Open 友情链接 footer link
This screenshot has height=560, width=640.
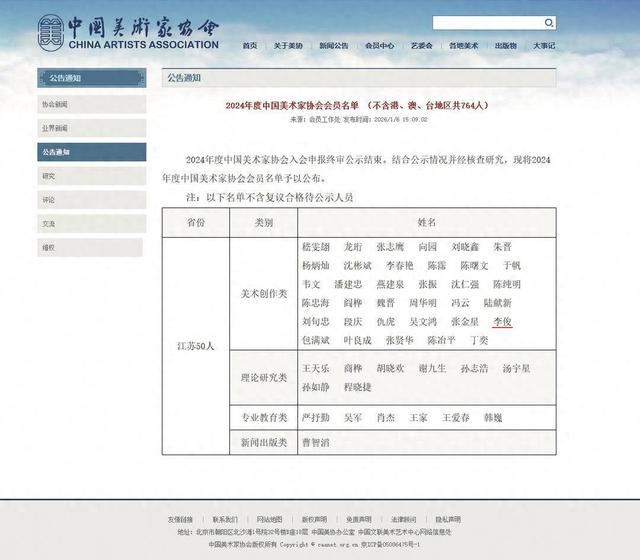coord(180,519)
